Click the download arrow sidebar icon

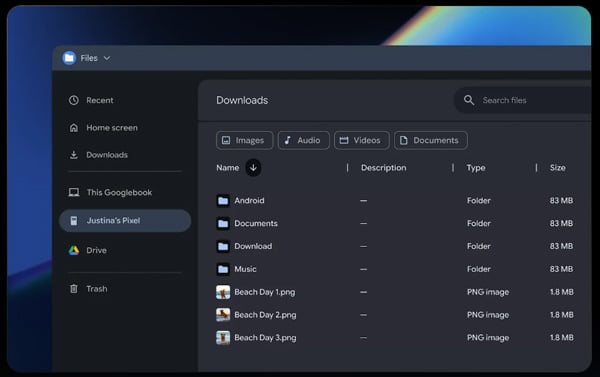tap(74, 155)
